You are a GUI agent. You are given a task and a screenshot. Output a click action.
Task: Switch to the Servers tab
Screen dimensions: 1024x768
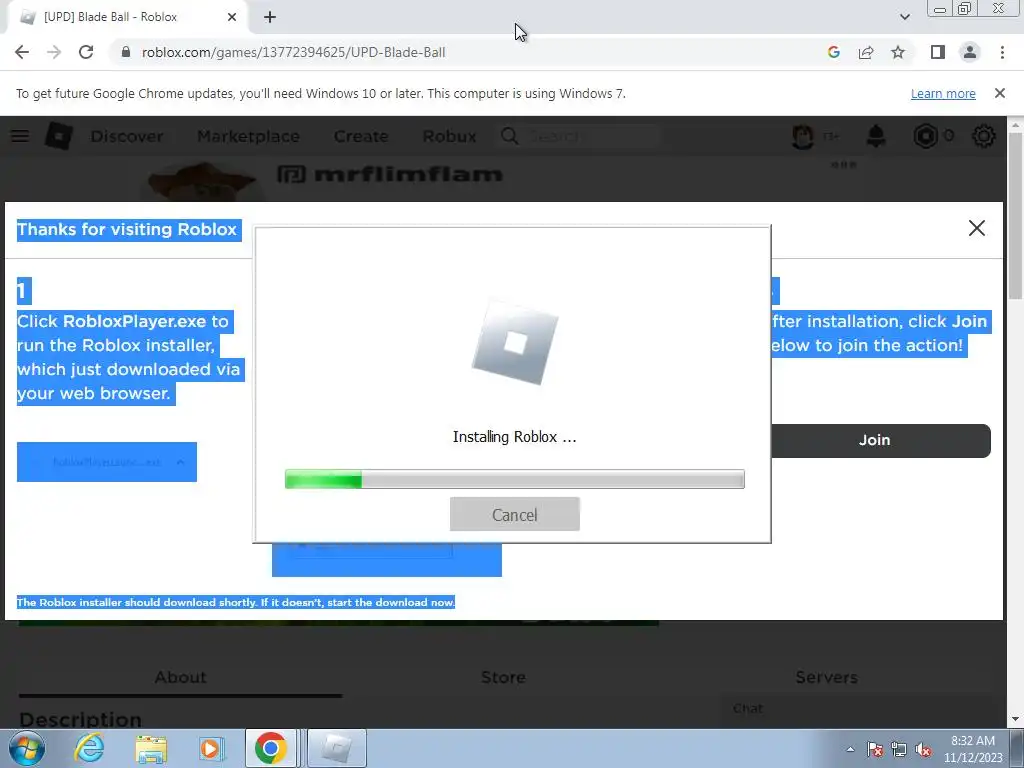tap(826, 677)
